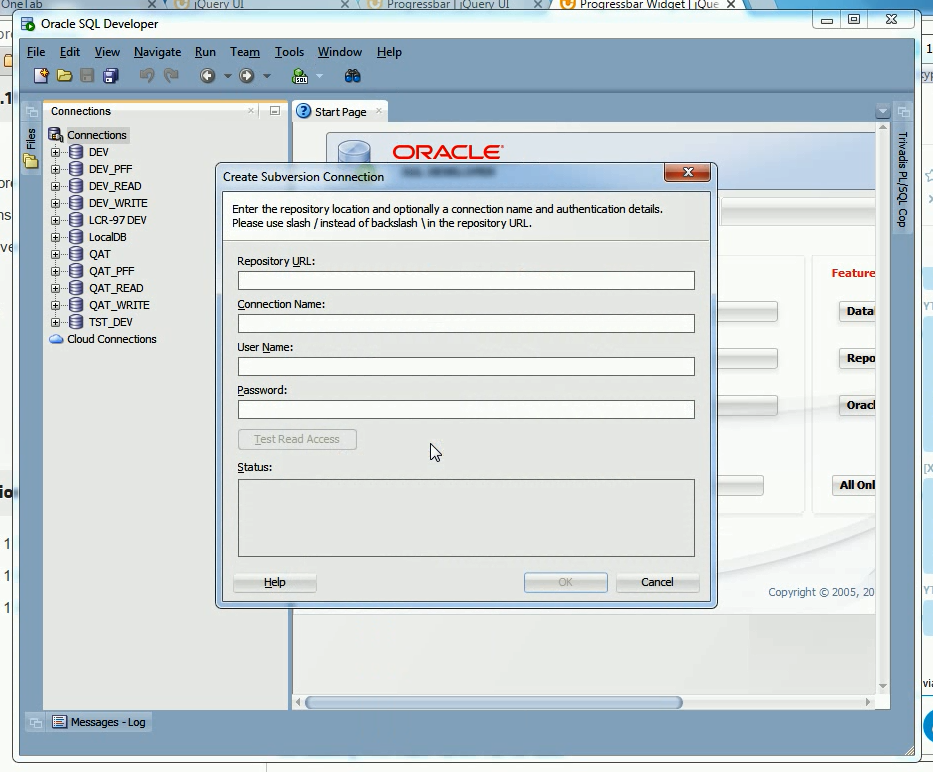Click the Start Page help icon
The width and height of the screenshot is (933, 772).
[303, 111]
